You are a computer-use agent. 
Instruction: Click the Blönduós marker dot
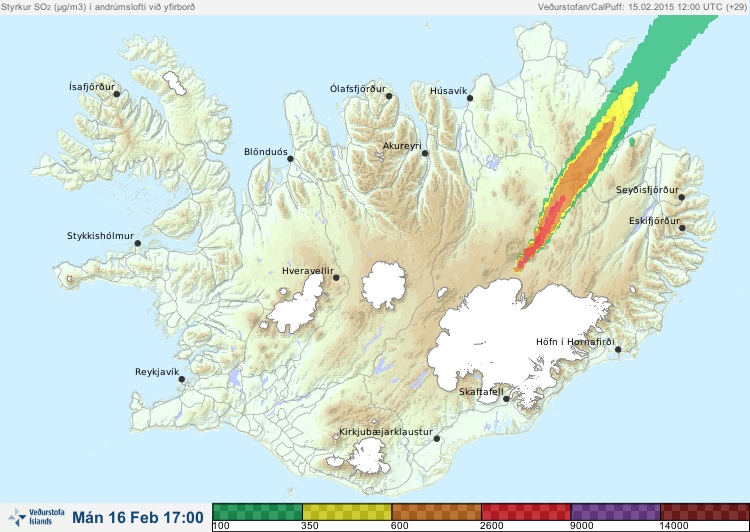coord(290,159)
